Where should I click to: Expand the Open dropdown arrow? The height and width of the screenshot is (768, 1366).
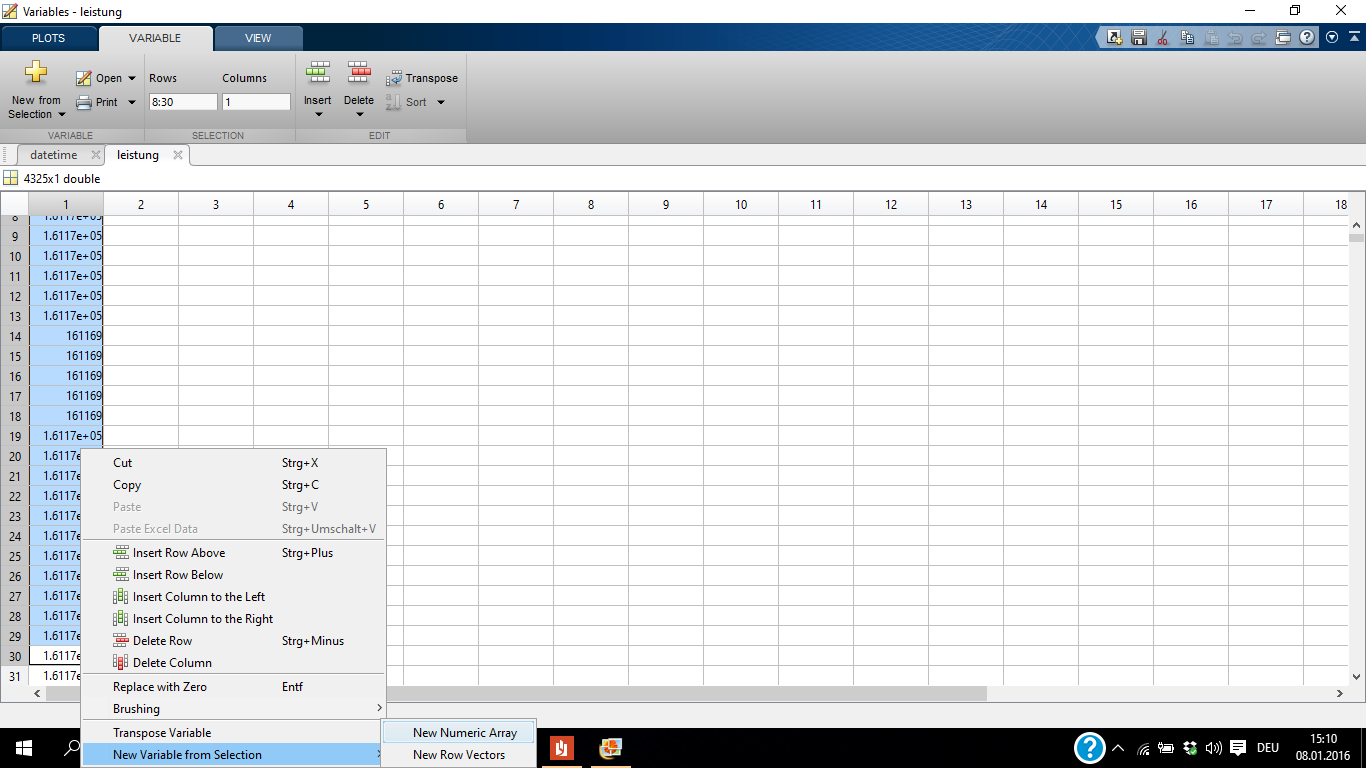[x=132, y=78]
